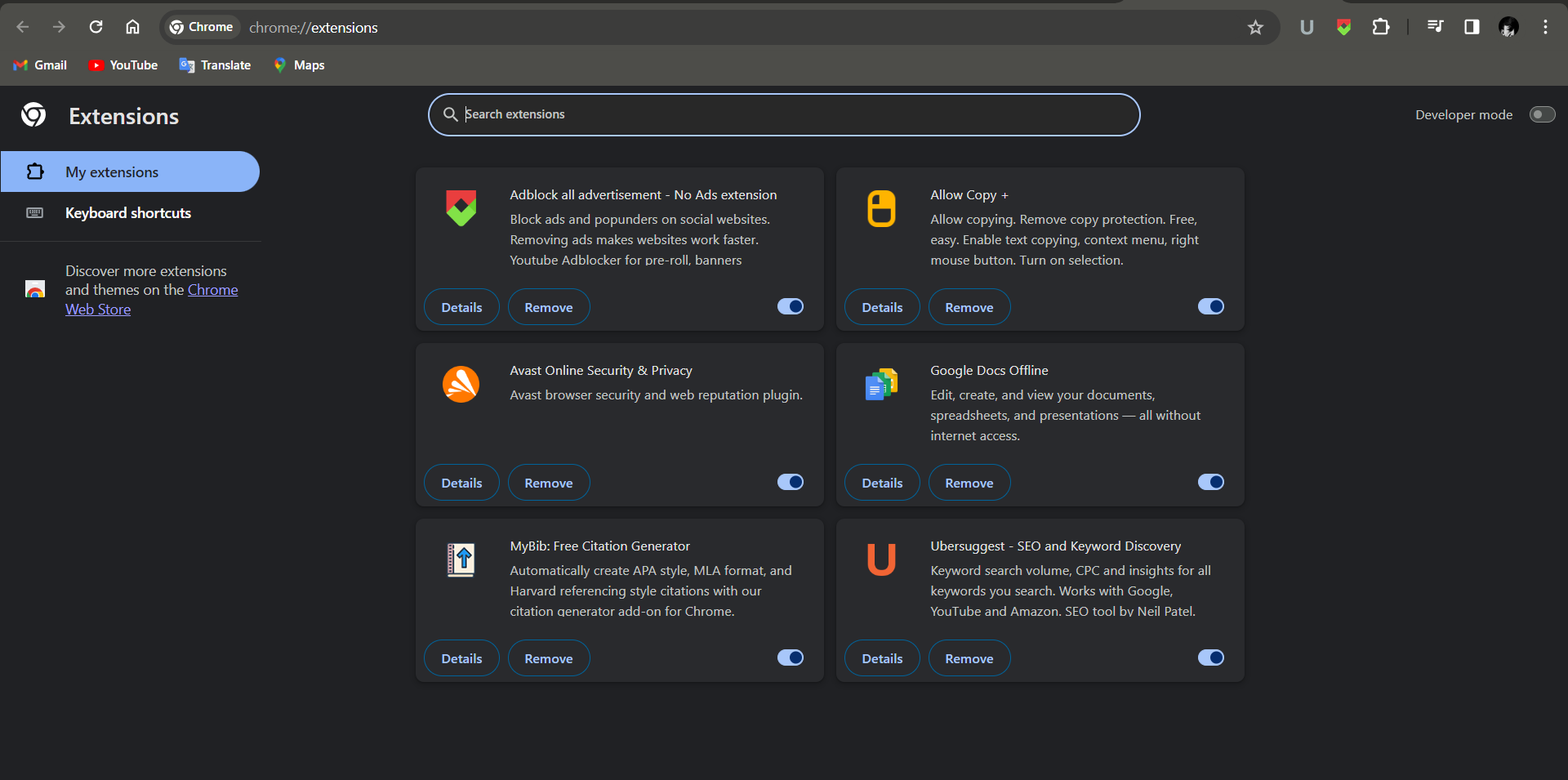Open the side panel icon
This screenshot has height=780, width=1568.
point(1472,27)
